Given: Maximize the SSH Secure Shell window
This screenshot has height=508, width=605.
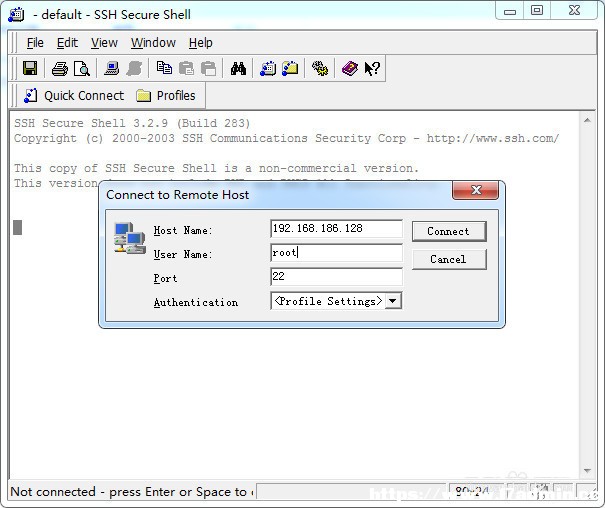Looking at the screenshot, I should click(x=537, y=10).
